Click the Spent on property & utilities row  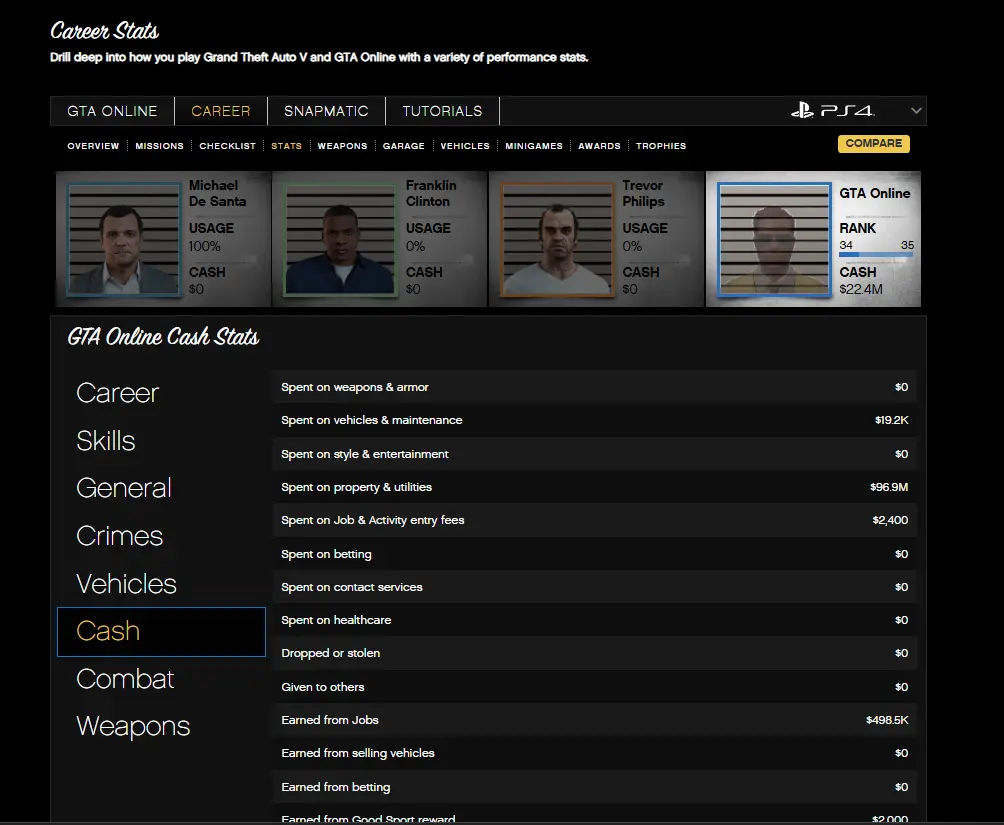(594, 487)
